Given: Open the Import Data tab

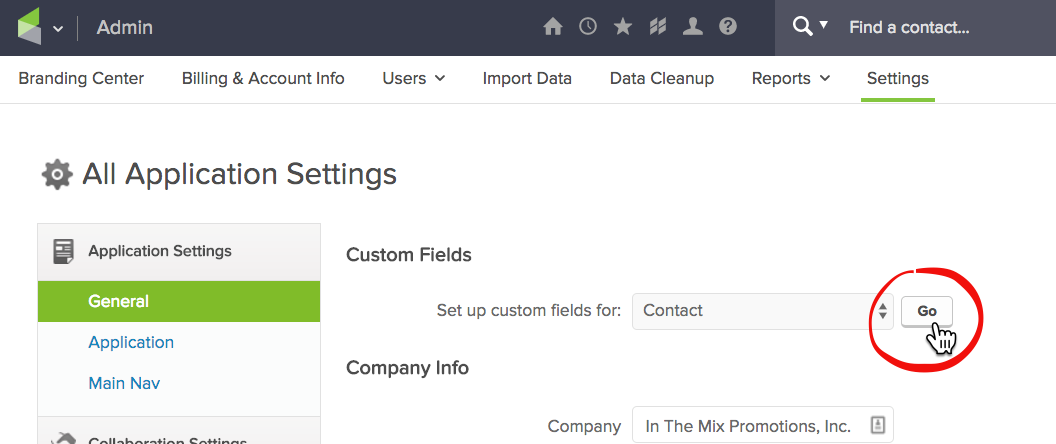Looking at the screenshot, I should pos(527,79).
